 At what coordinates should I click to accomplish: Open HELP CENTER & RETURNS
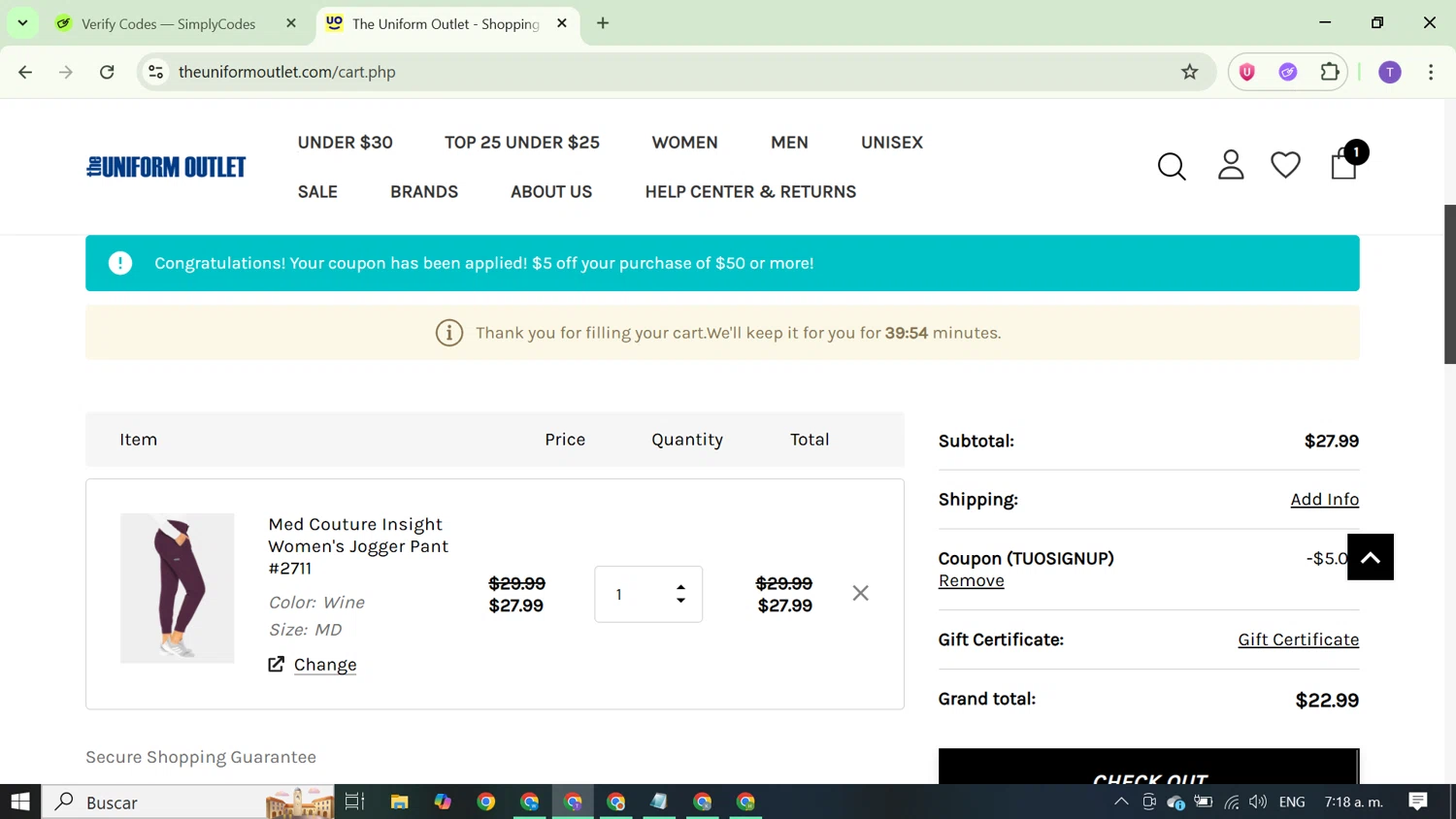(750, 192)
